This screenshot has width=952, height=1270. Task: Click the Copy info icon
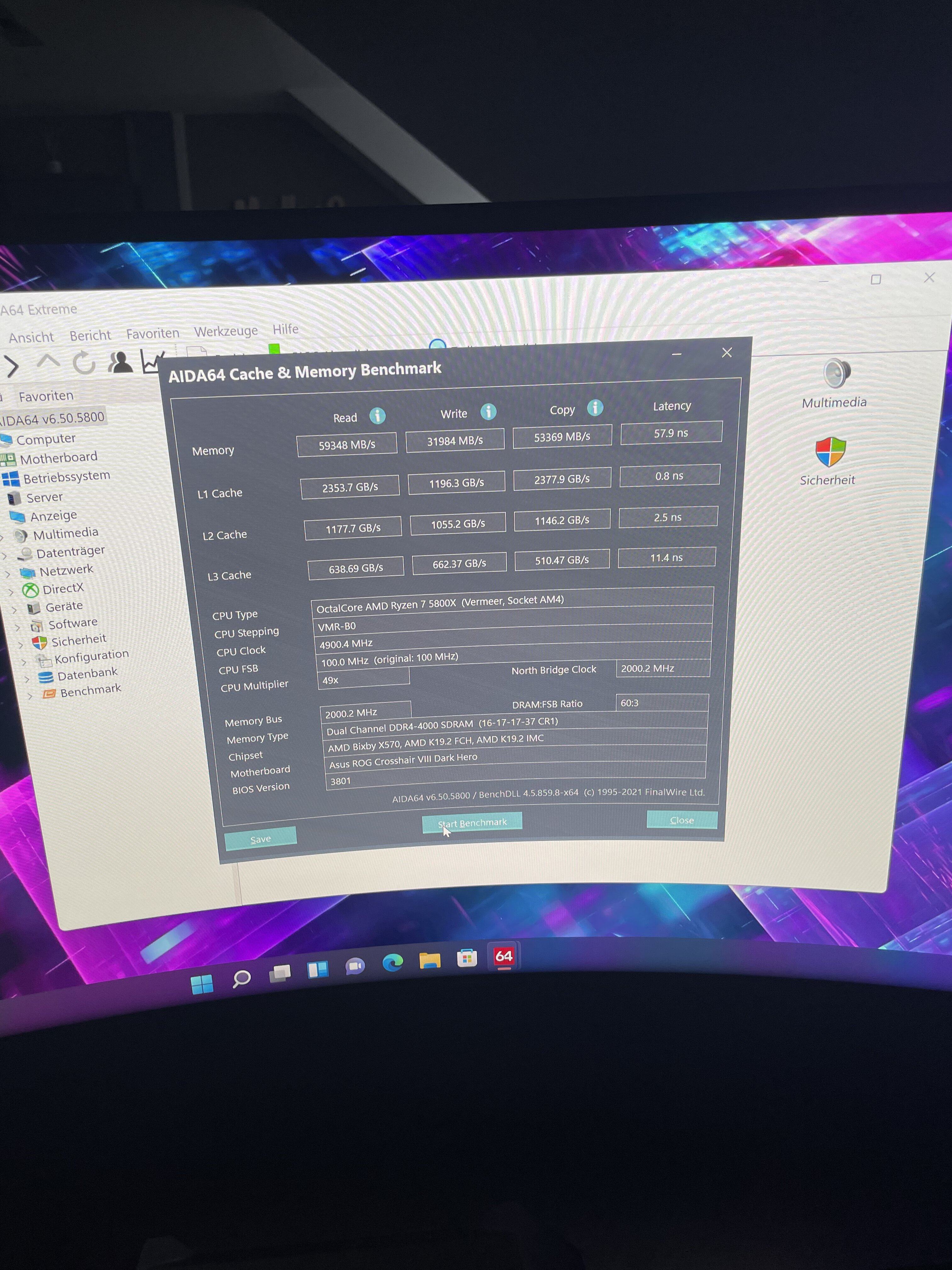(x=595, y=408)
